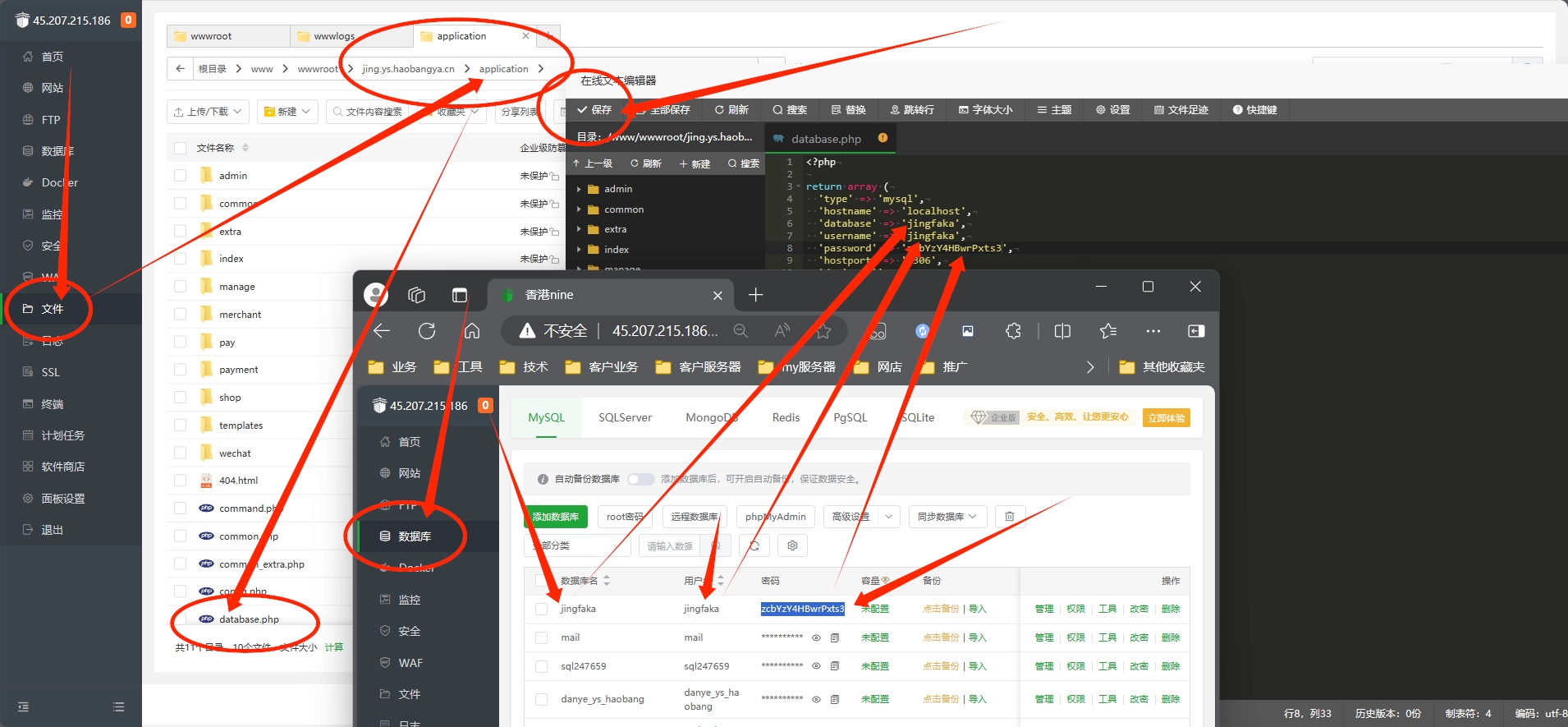
Task: Copy the mail database password
Action: pyautogui.click(x=835, y=638)
